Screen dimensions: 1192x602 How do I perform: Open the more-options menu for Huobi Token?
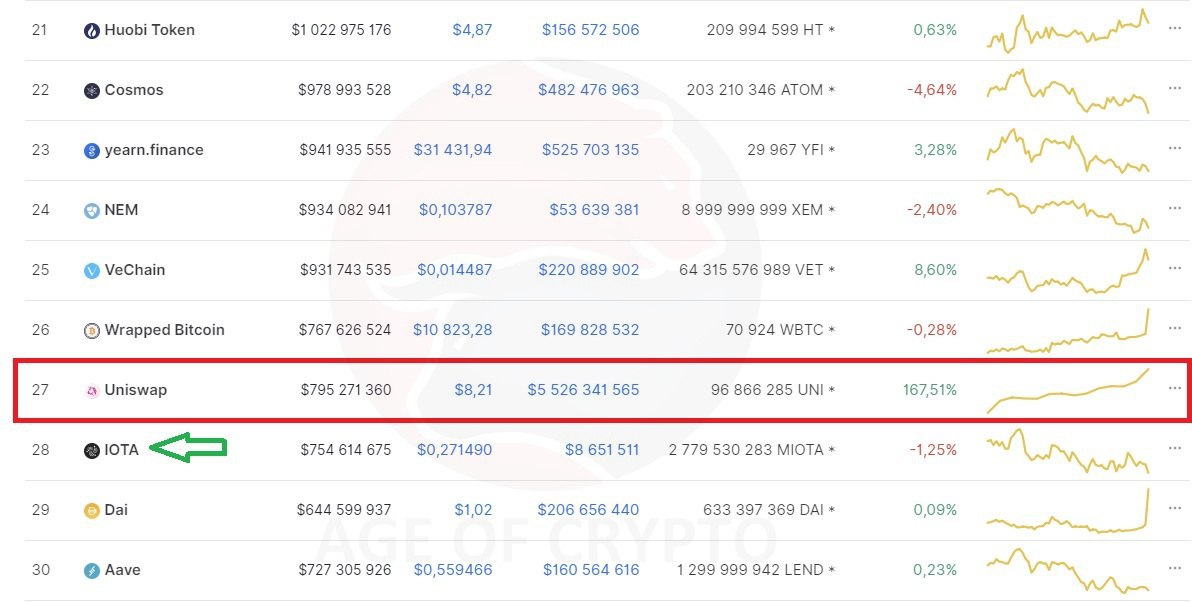tap(1175, 28)
